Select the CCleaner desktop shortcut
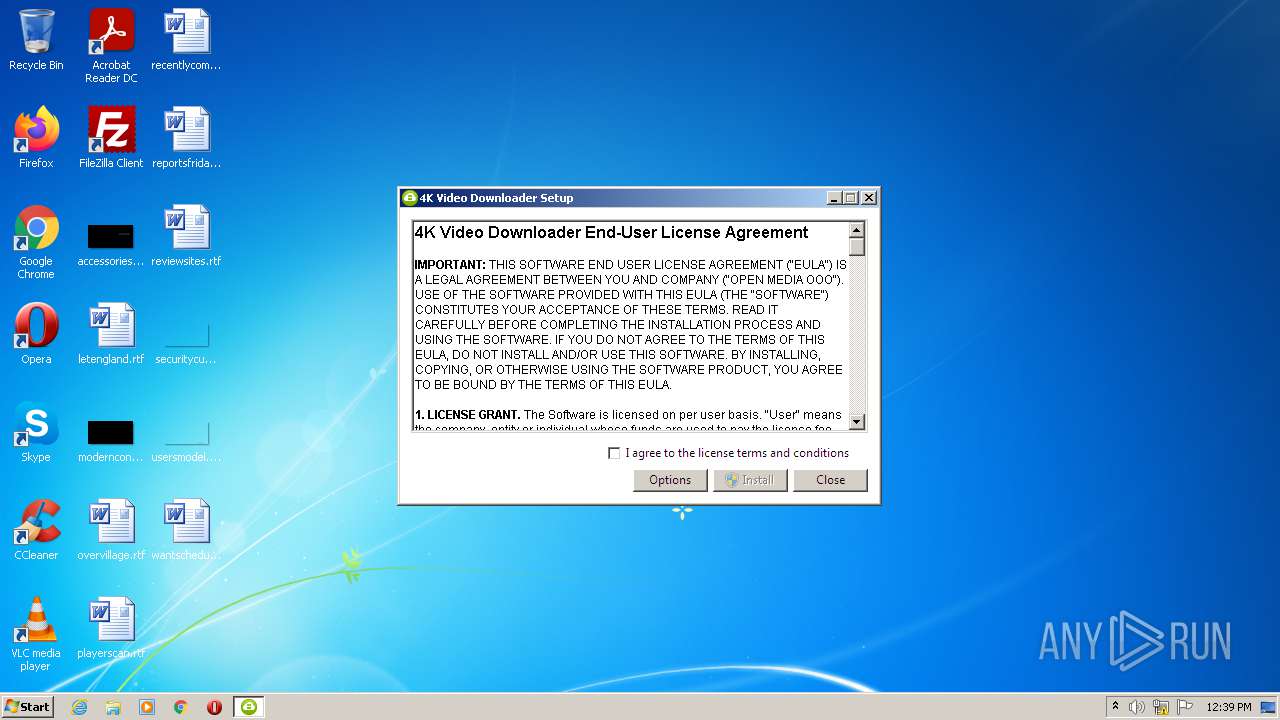The image size is (1280, 720). (x=36, y=530)
